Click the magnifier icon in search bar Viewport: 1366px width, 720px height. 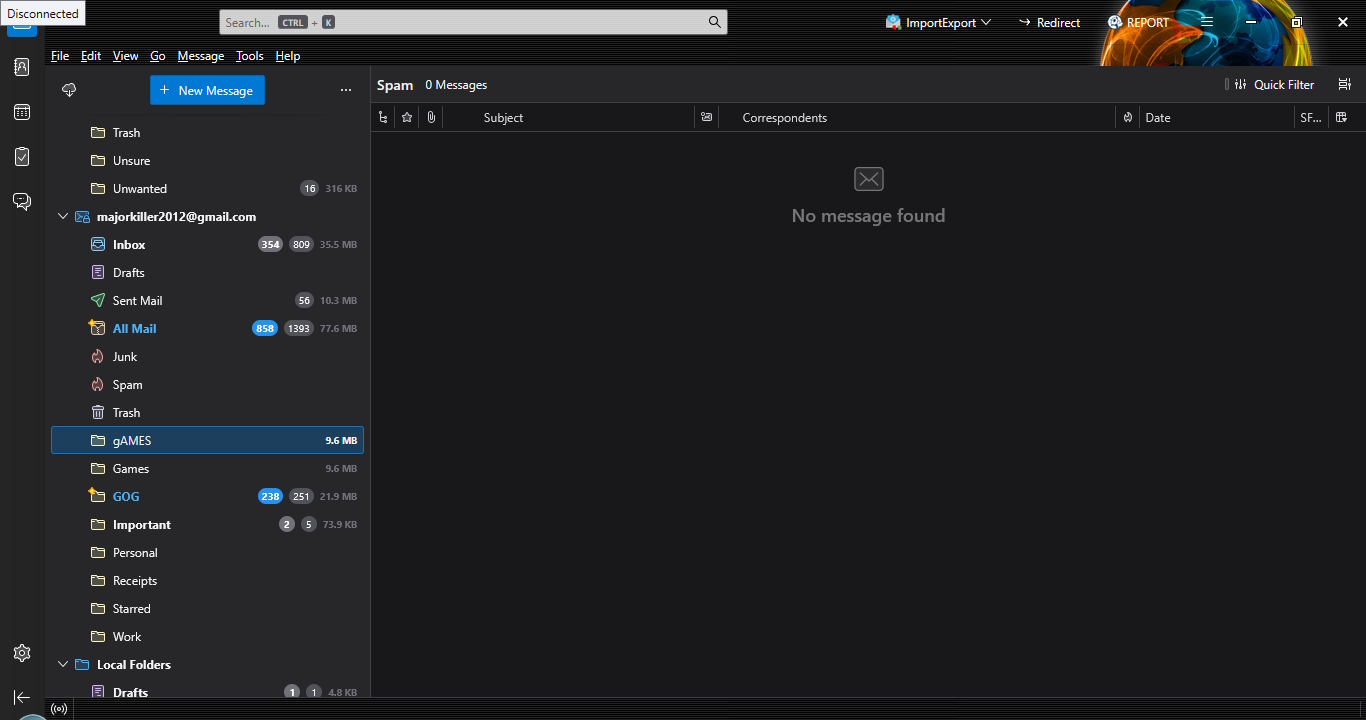714,22
